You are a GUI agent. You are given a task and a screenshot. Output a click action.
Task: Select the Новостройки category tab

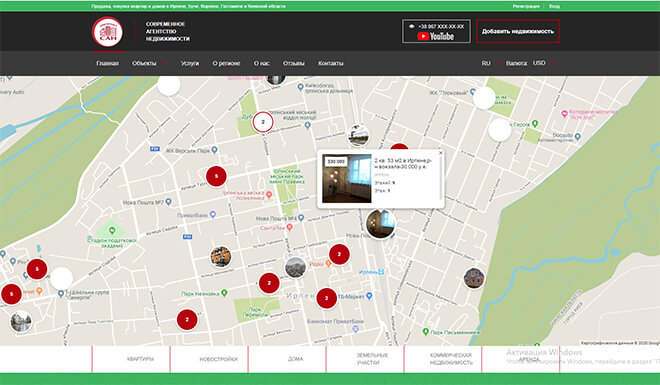pyautogui.click(x=219, y=359)
